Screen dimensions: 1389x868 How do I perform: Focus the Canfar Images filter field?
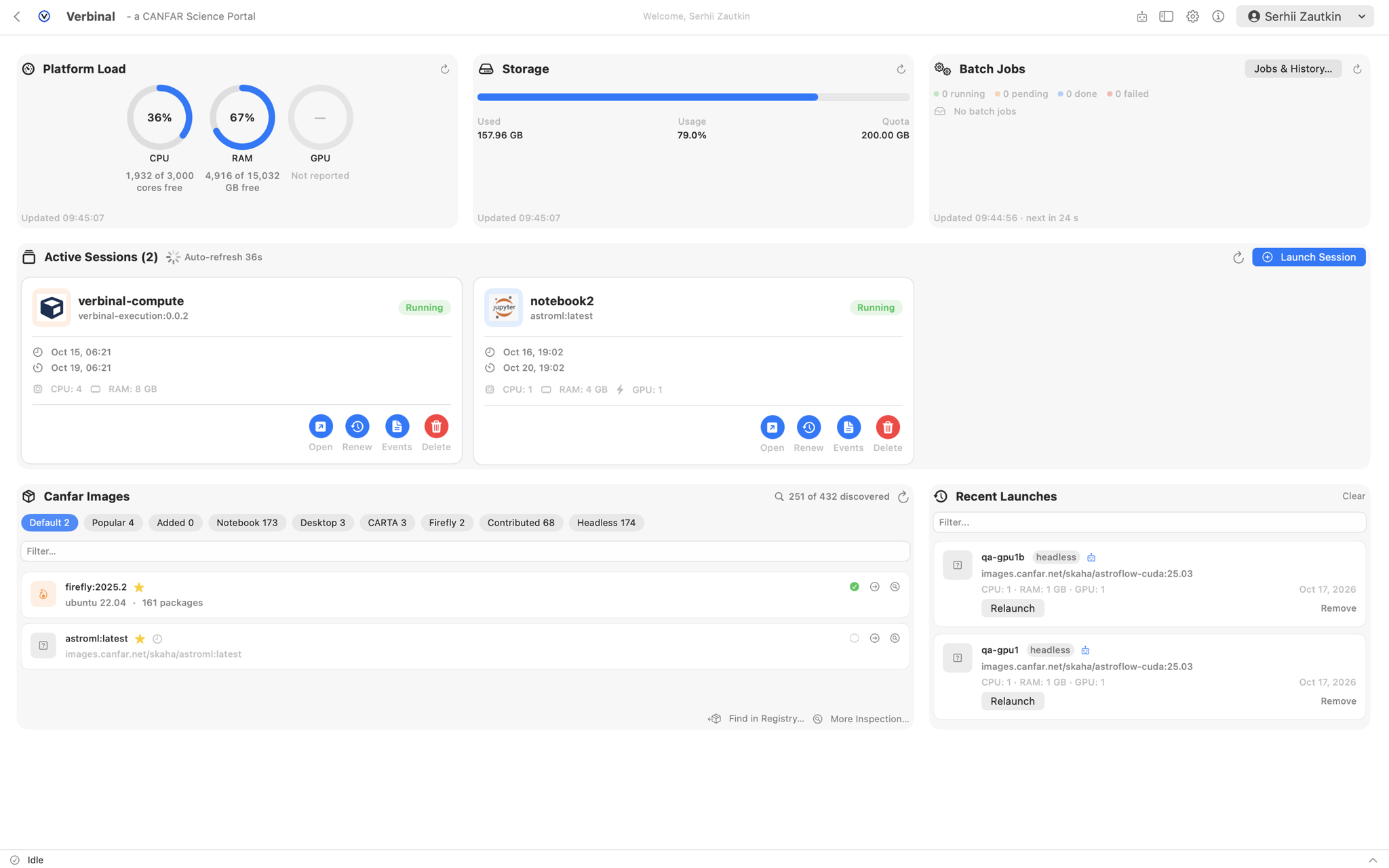pos(465,551)
